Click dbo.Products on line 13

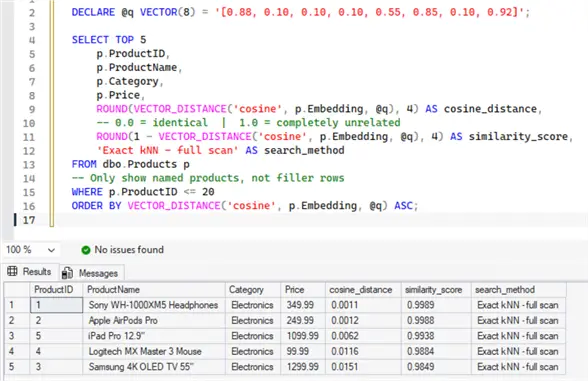(140, 164)
